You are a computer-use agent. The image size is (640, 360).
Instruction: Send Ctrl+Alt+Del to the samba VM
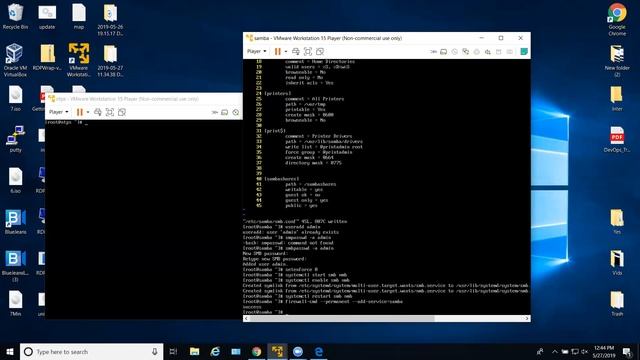click(x=296, y=51)
